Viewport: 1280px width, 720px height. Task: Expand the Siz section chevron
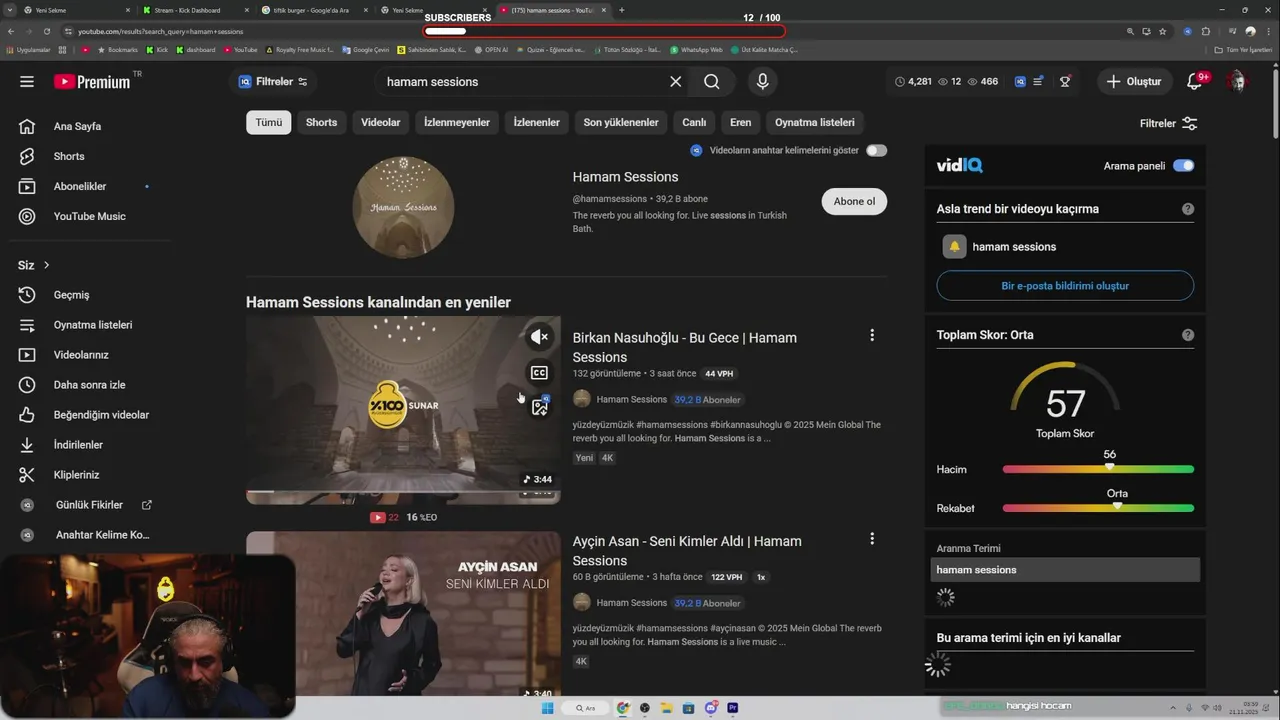coord(46,265)
